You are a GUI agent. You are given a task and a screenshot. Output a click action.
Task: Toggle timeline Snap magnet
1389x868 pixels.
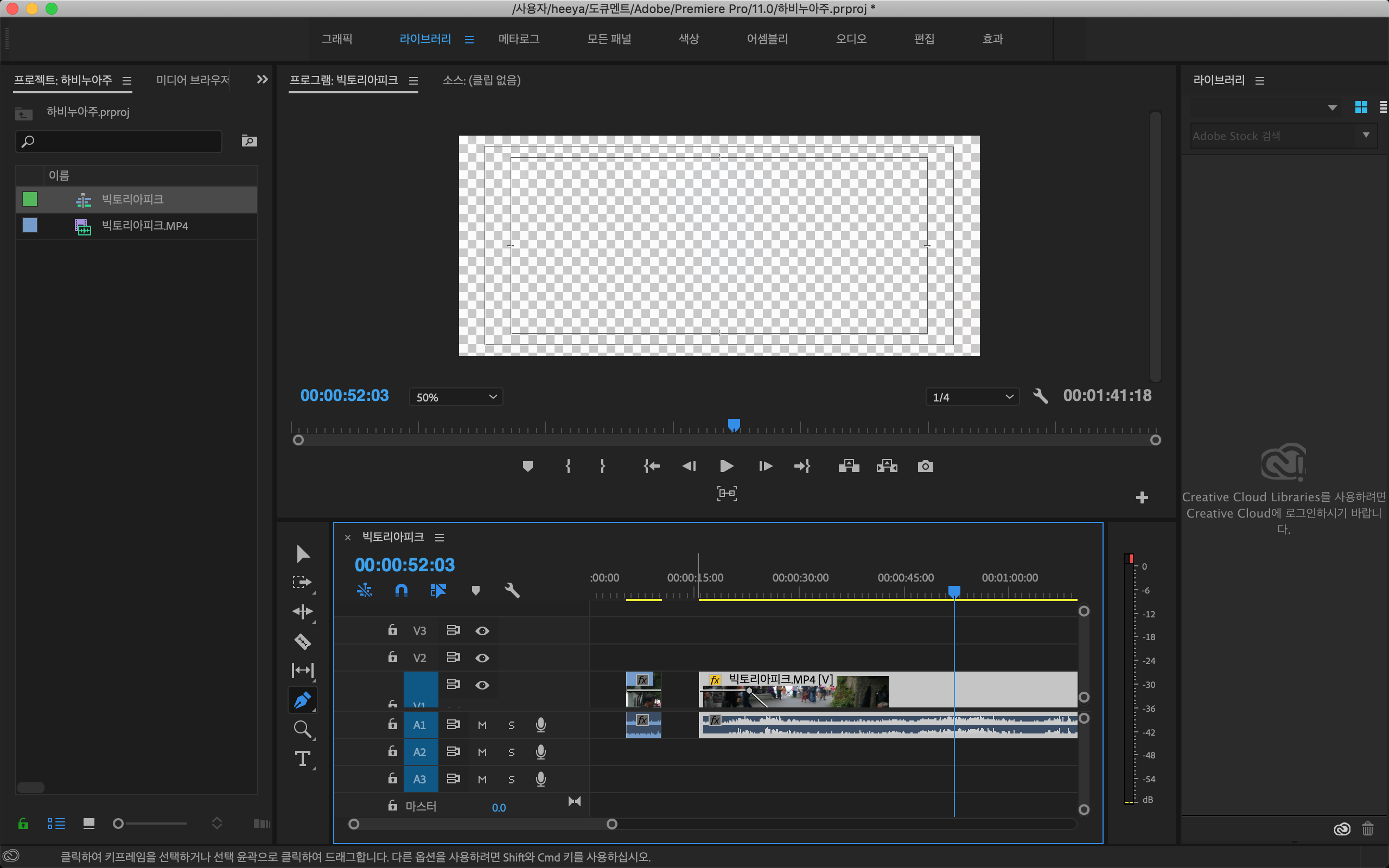401,590
